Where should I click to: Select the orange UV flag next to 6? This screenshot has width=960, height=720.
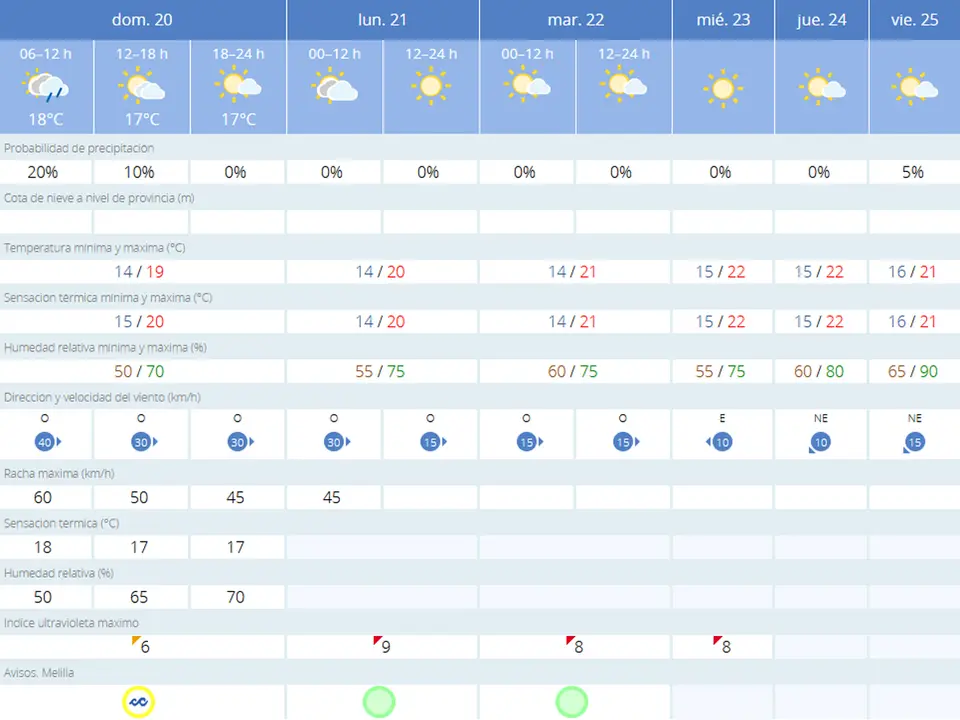(136, 641)
